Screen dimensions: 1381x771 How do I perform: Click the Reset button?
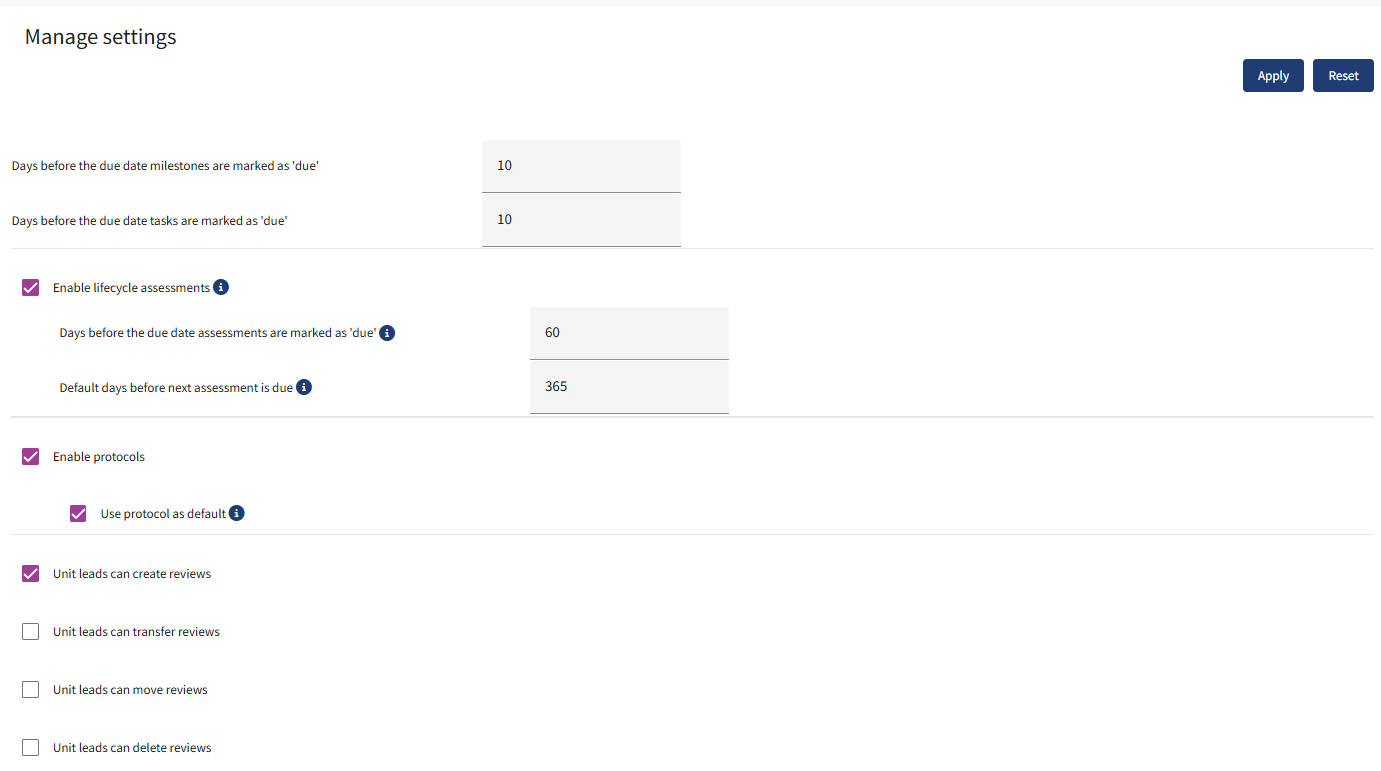1343,76
